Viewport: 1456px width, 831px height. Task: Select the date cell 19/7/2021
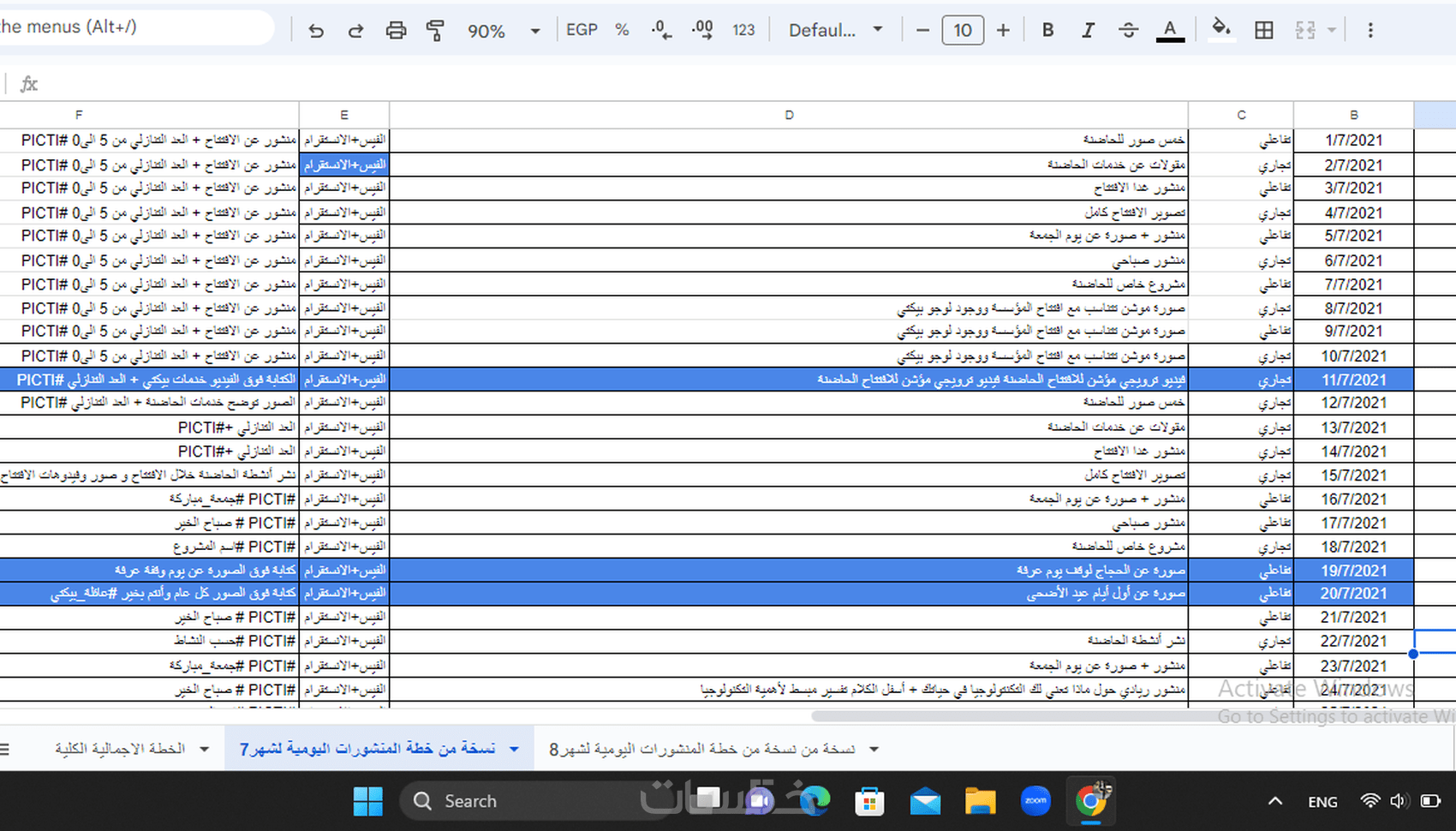click(x=1354, y=571)
